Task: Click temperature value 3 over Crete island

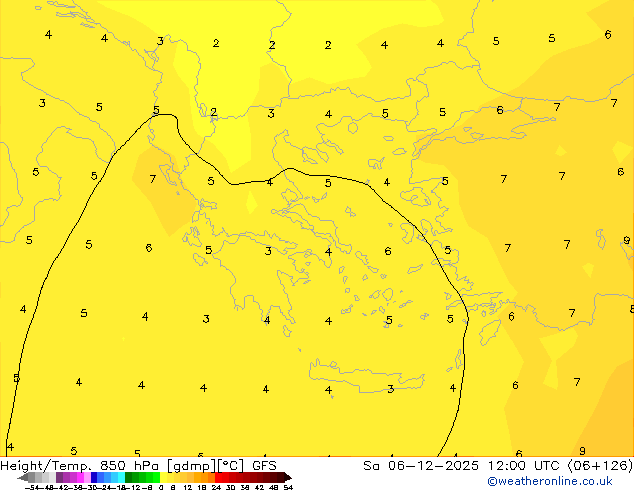Action: click(391, 389)
